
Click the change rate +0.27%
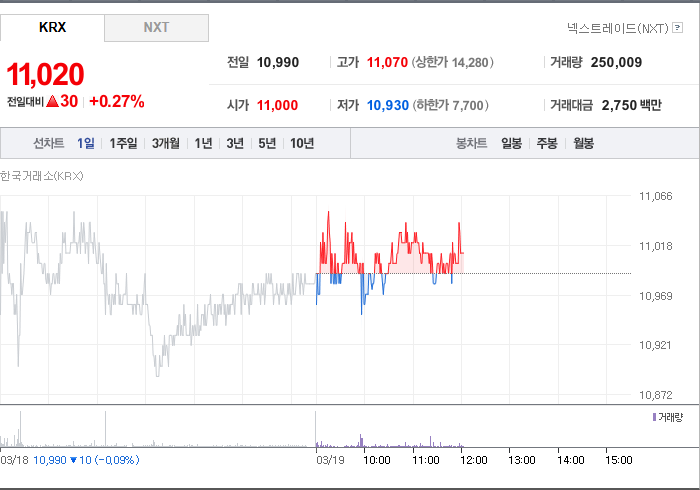(117, 101)
